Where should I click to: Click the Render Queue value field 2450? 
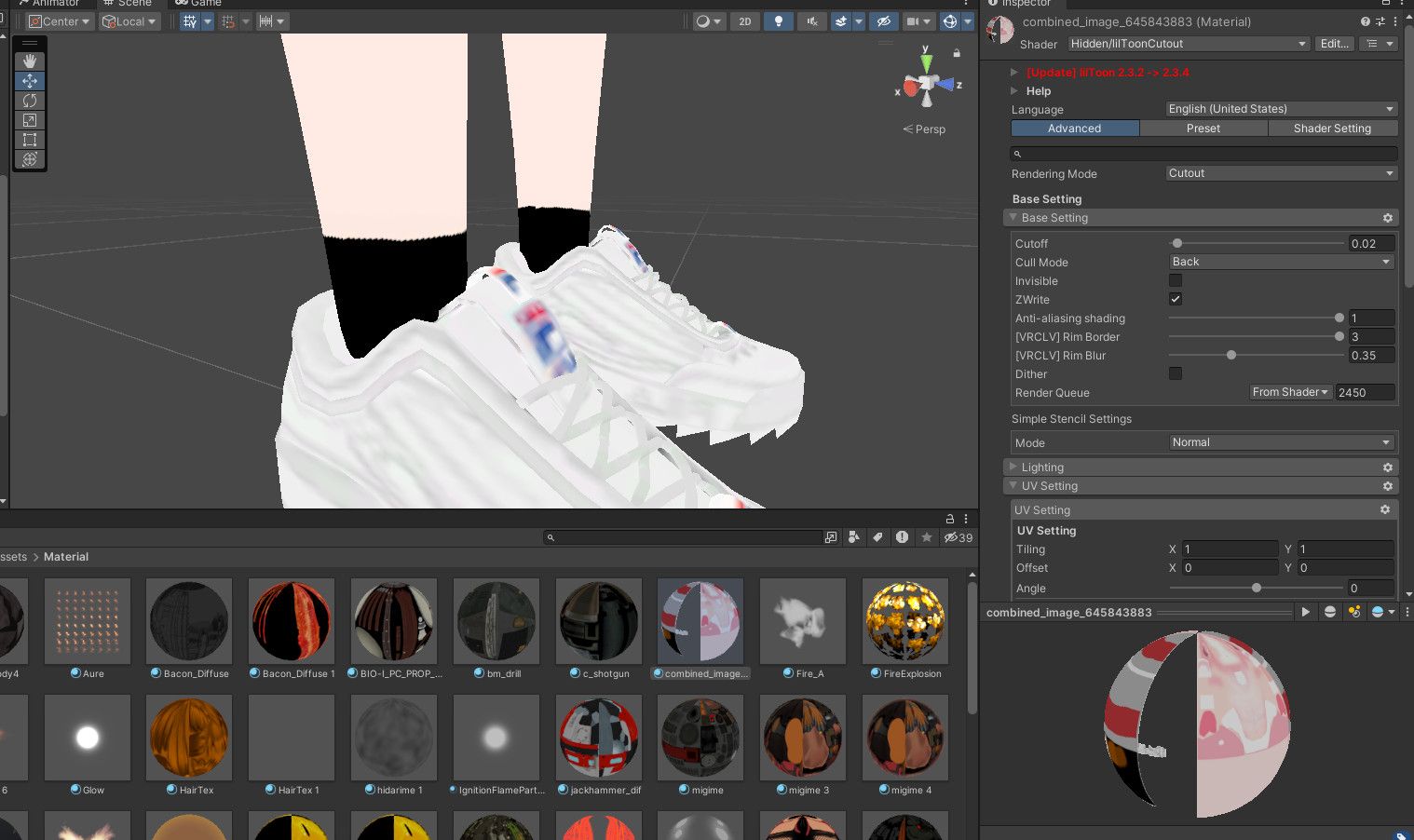1365,392
